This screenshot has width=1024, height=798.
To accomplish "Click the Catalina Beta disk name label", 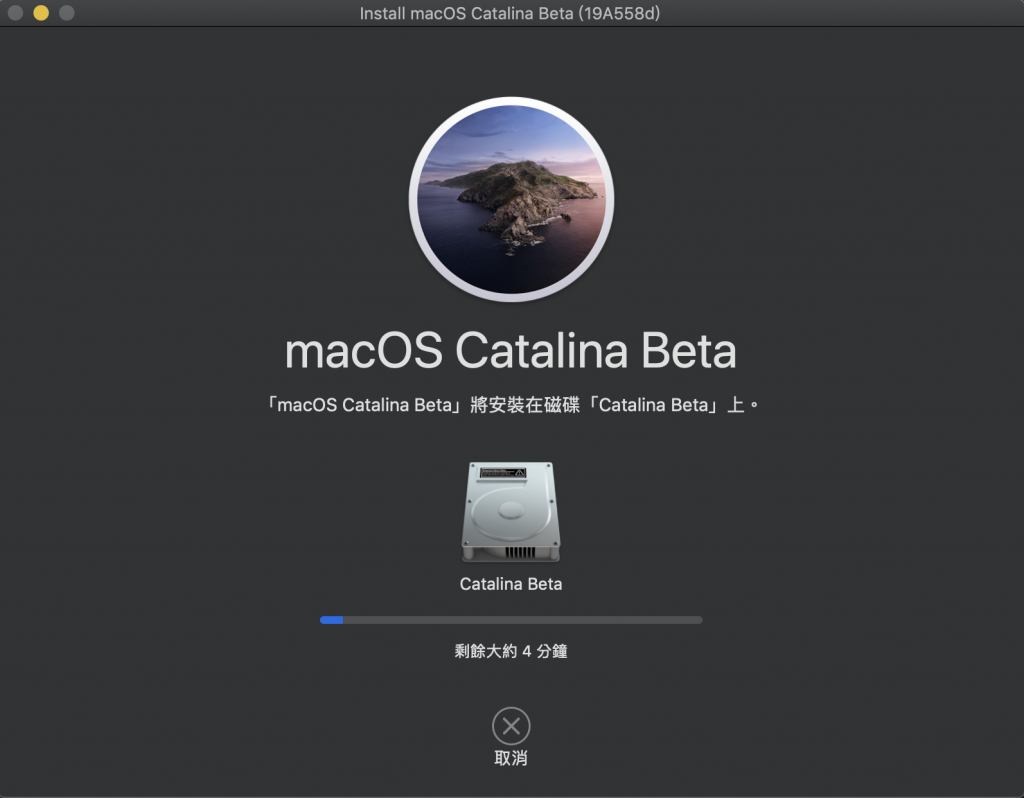I will point(511,584).
